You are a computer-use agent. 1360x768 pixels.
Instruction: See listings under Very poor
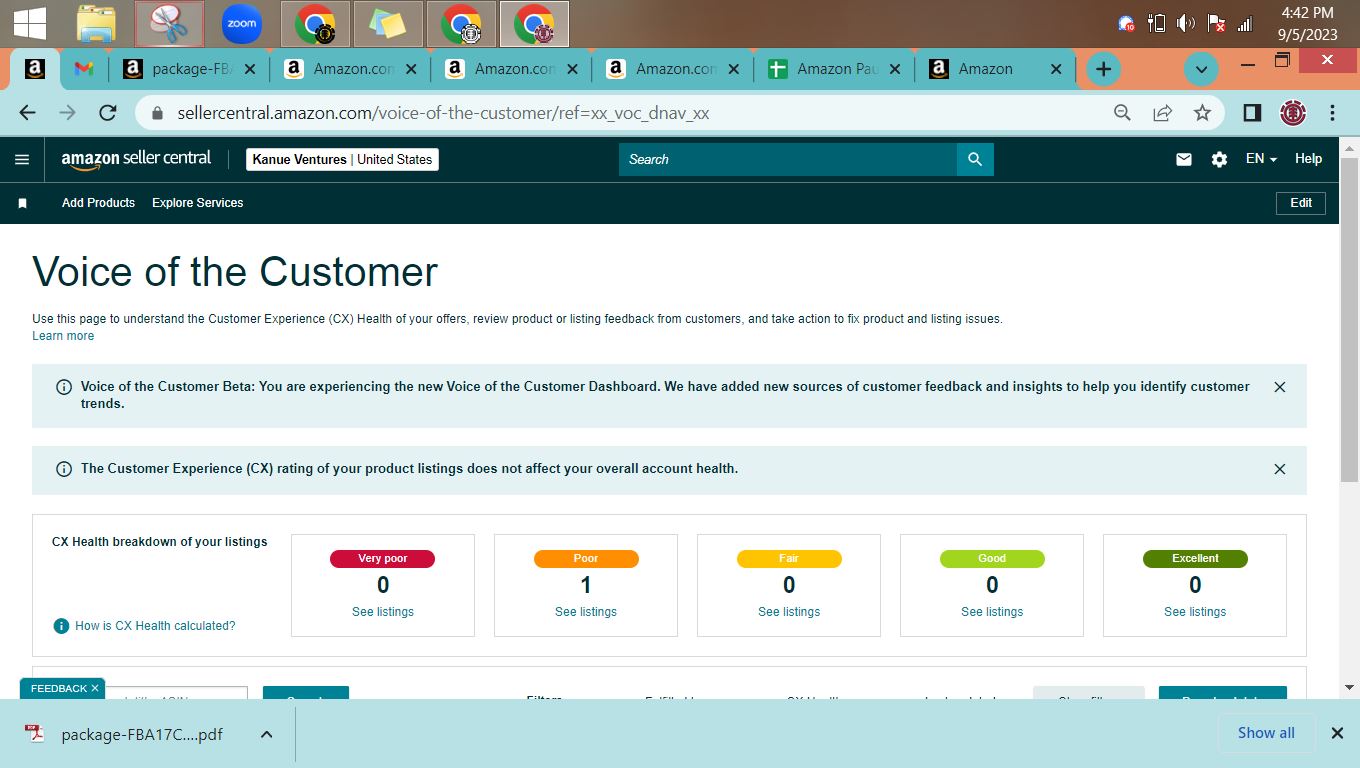coord(383,612)
